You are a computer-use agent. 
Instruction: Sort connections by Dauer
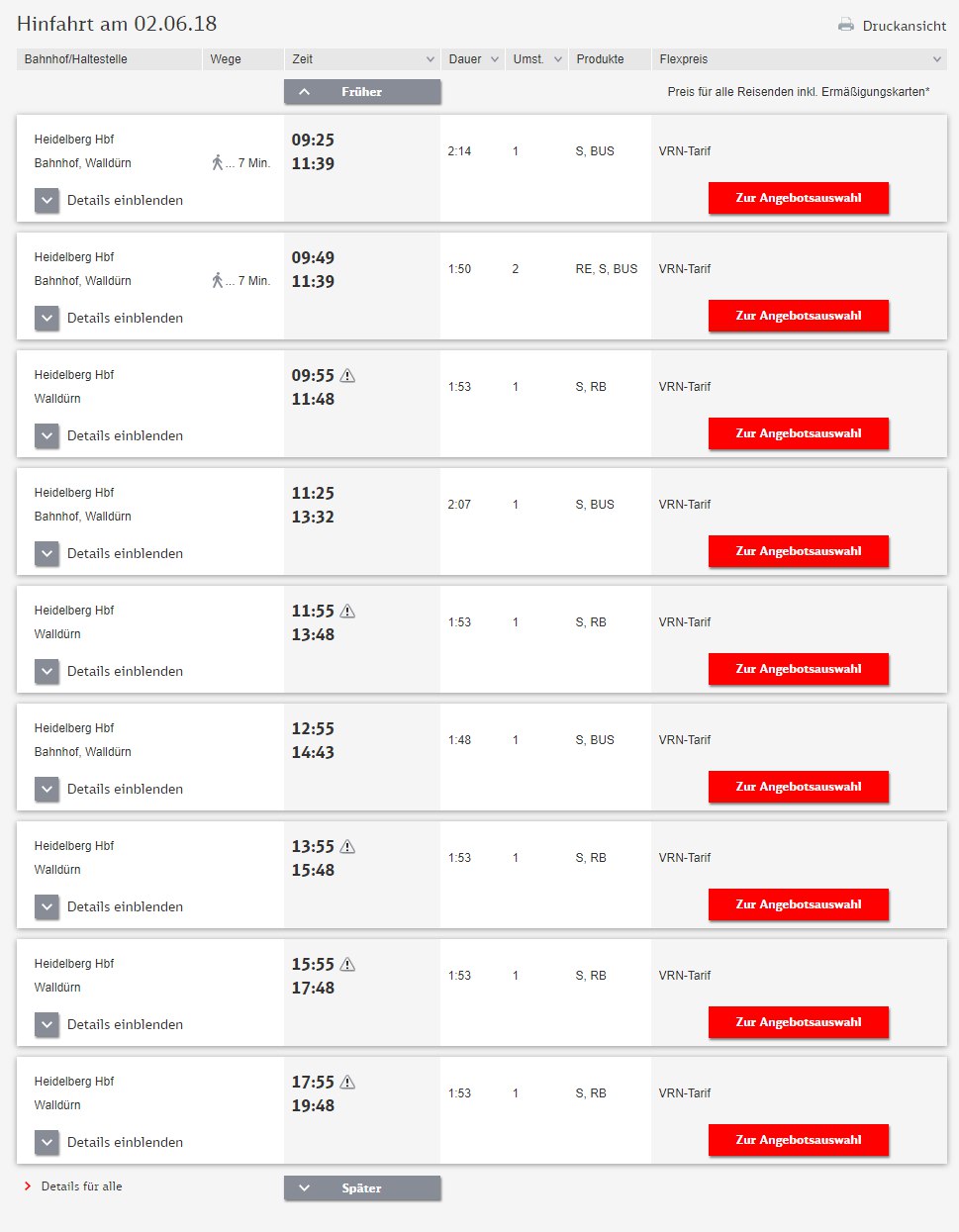pos(473,59)
